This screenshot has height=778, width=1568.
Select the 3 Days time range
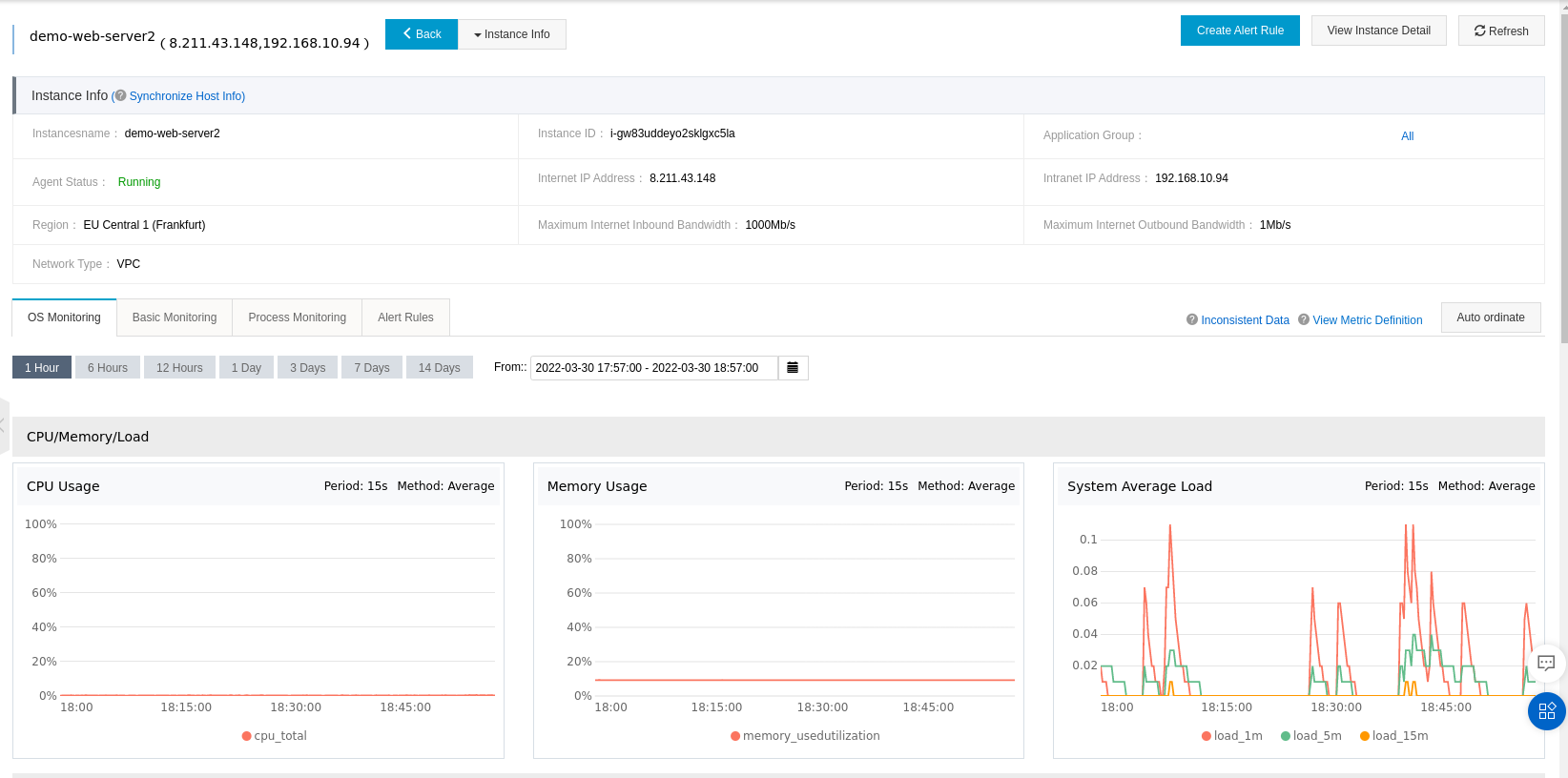pyautogui.click(x=307, y=367)
